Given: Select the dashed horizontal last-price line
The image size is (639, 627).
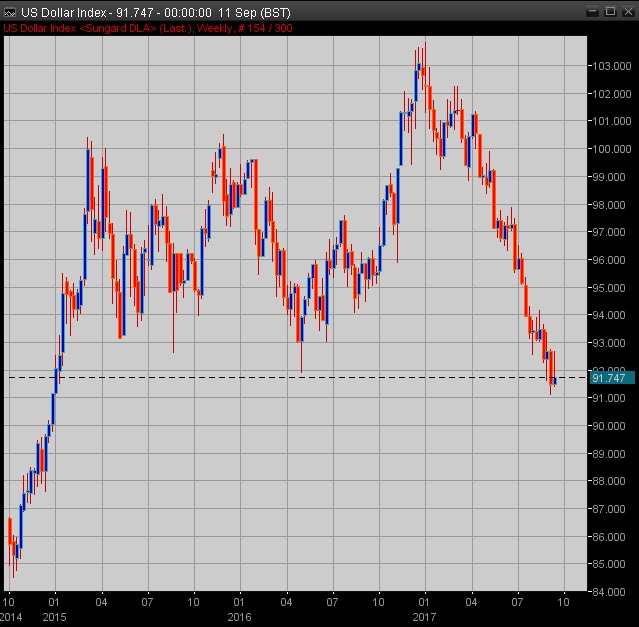Looking at the screenshot, I should coord(300,377).
